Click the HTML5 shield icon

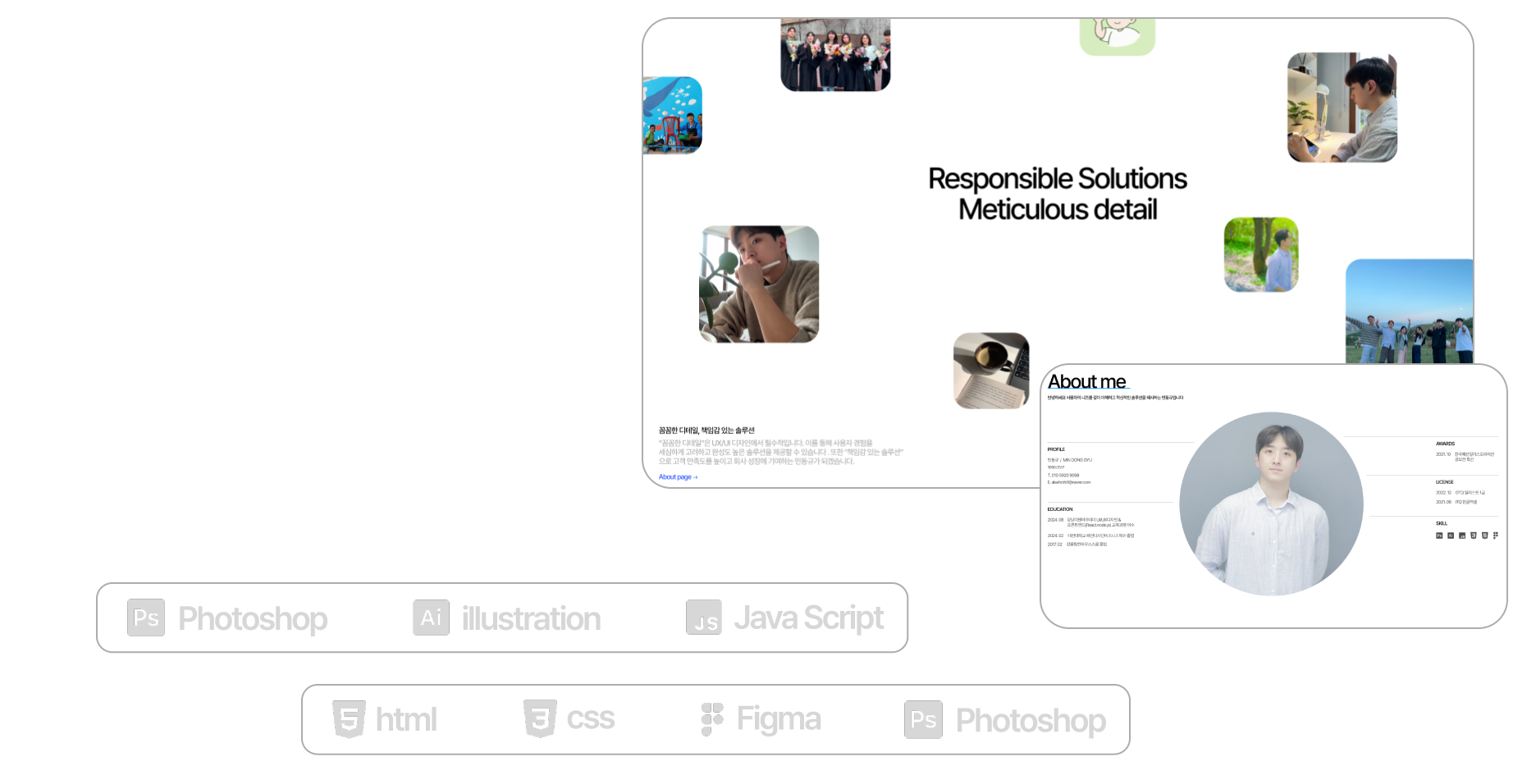349,719
